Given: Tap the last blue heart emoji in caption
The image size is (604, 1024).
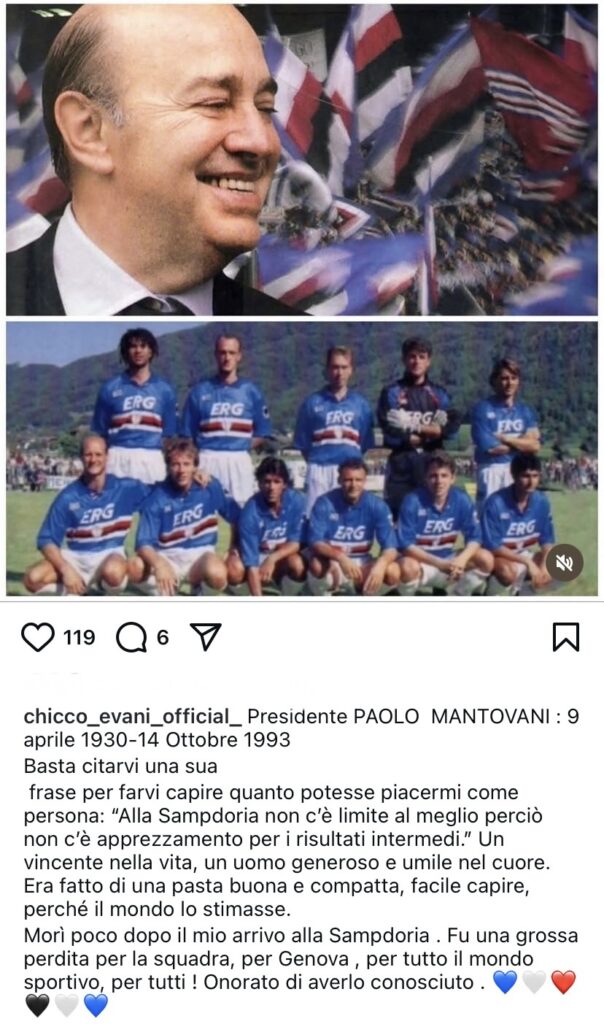Looking at the screenshot, I should [x=95, y=1006].
